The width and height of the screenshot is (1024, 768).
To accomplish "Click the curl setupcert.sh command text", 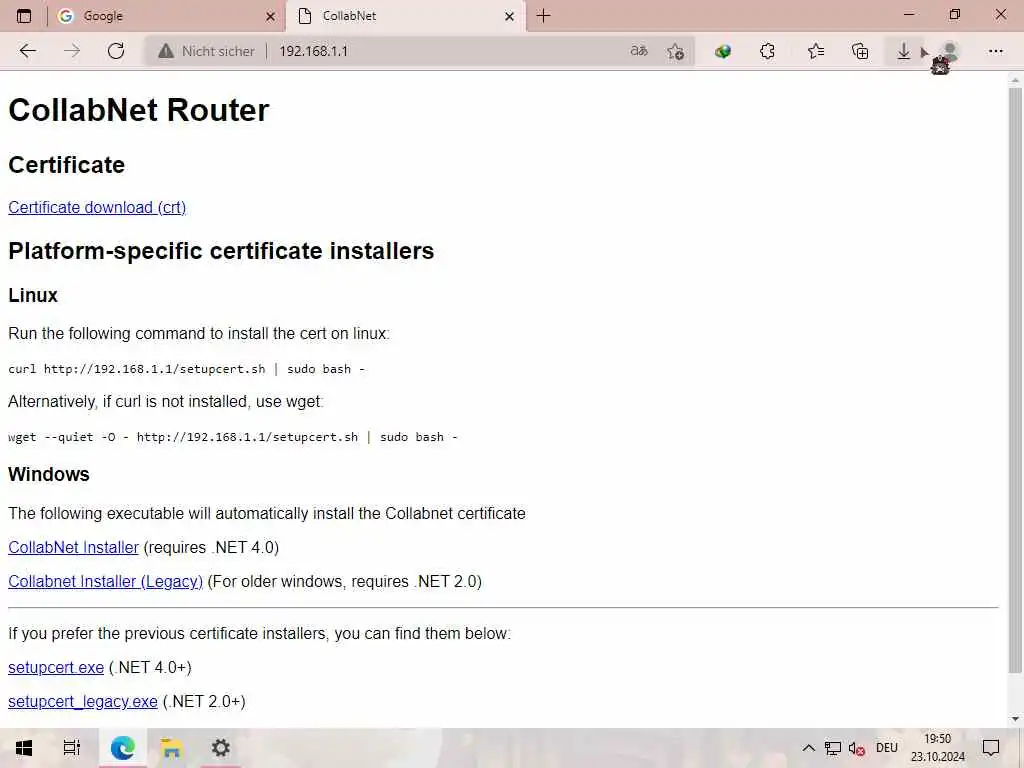I will pyautogui.click(x=187, y=369).
